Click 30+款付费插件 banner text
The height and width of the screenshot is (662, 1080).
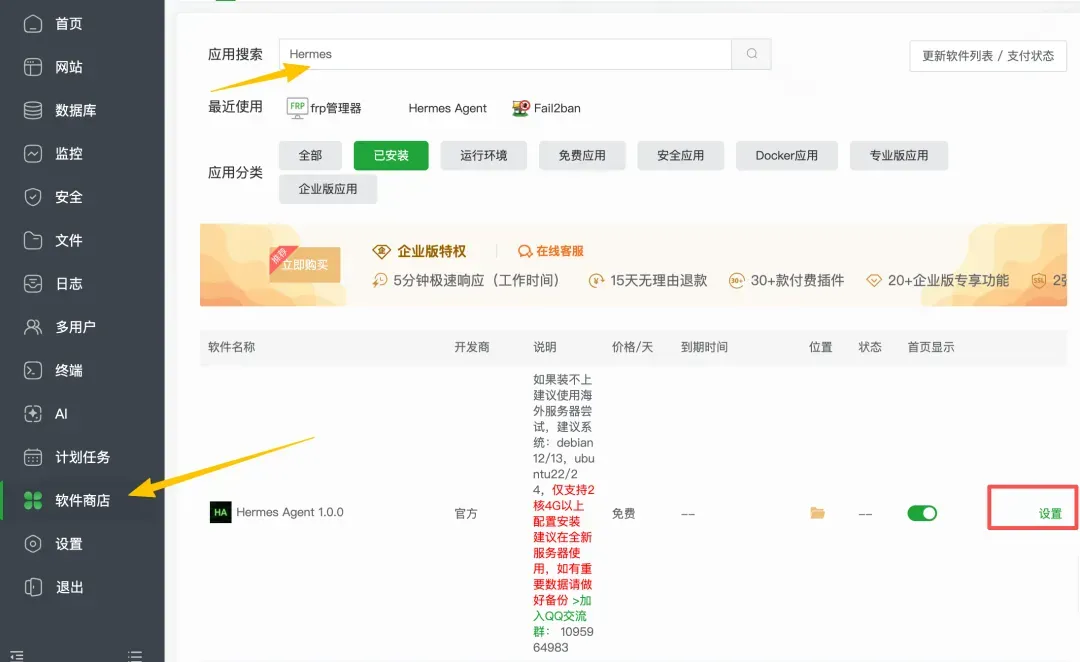797,280
